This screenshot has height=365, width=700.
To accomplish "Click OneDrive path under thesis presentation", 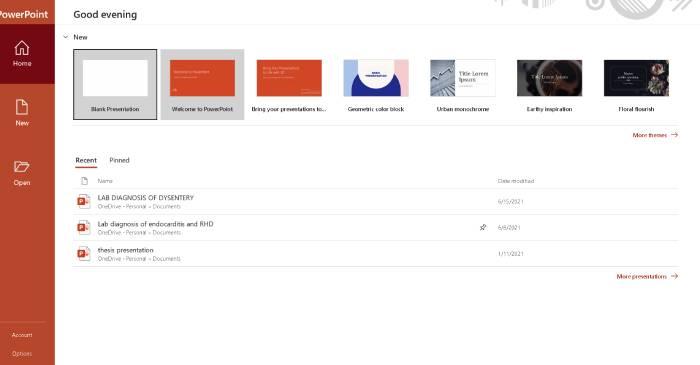I will tap(139, 259).
